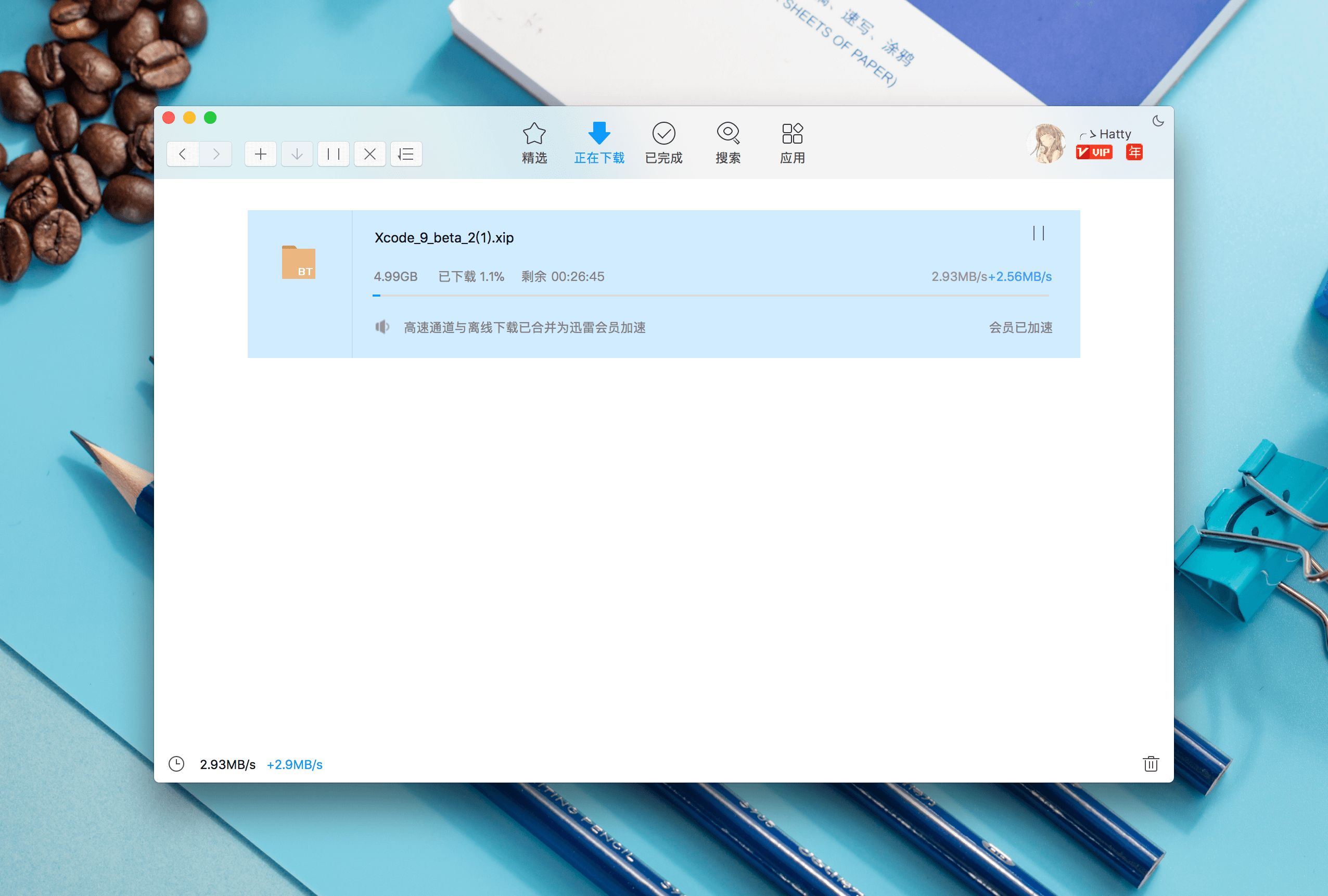
Task: Select the Xcode_9_beta_2(1).xip file name
Action: [444, 238]
